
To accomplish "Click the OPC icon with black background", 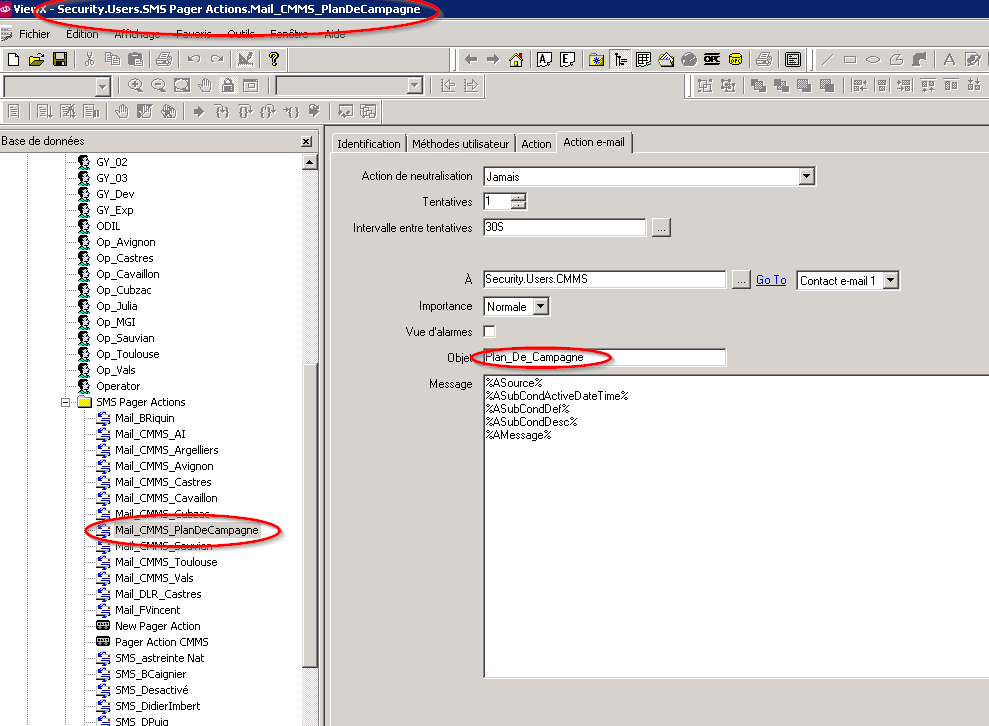I will [x=712, y=59].
